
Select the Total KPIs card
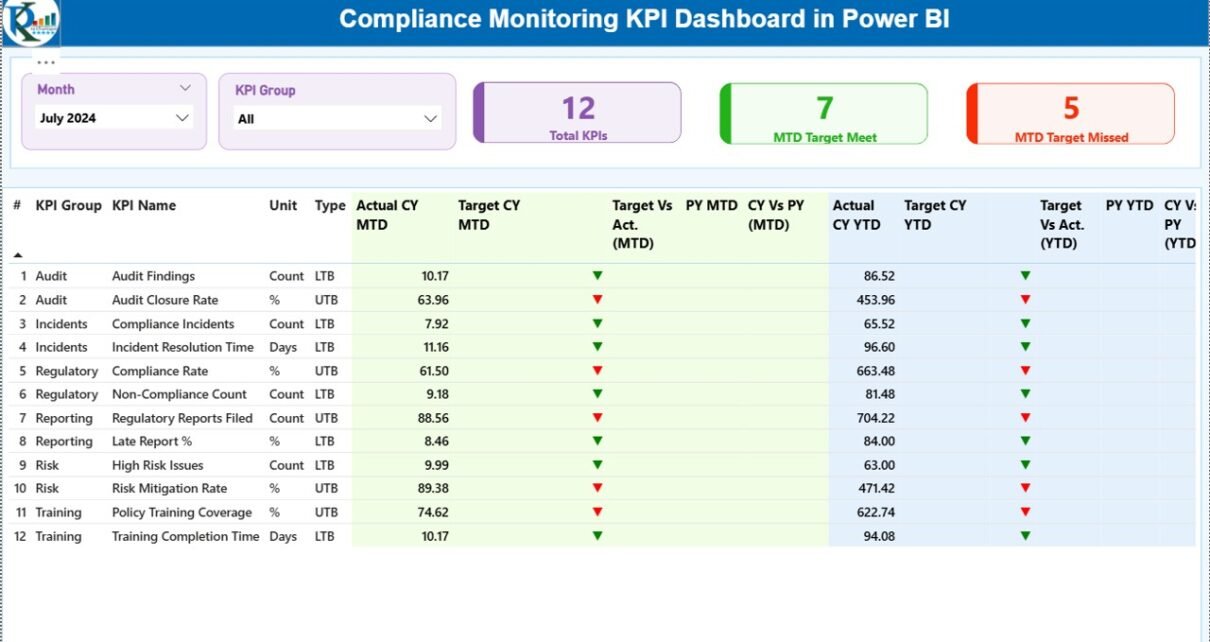tap(578, 113)
